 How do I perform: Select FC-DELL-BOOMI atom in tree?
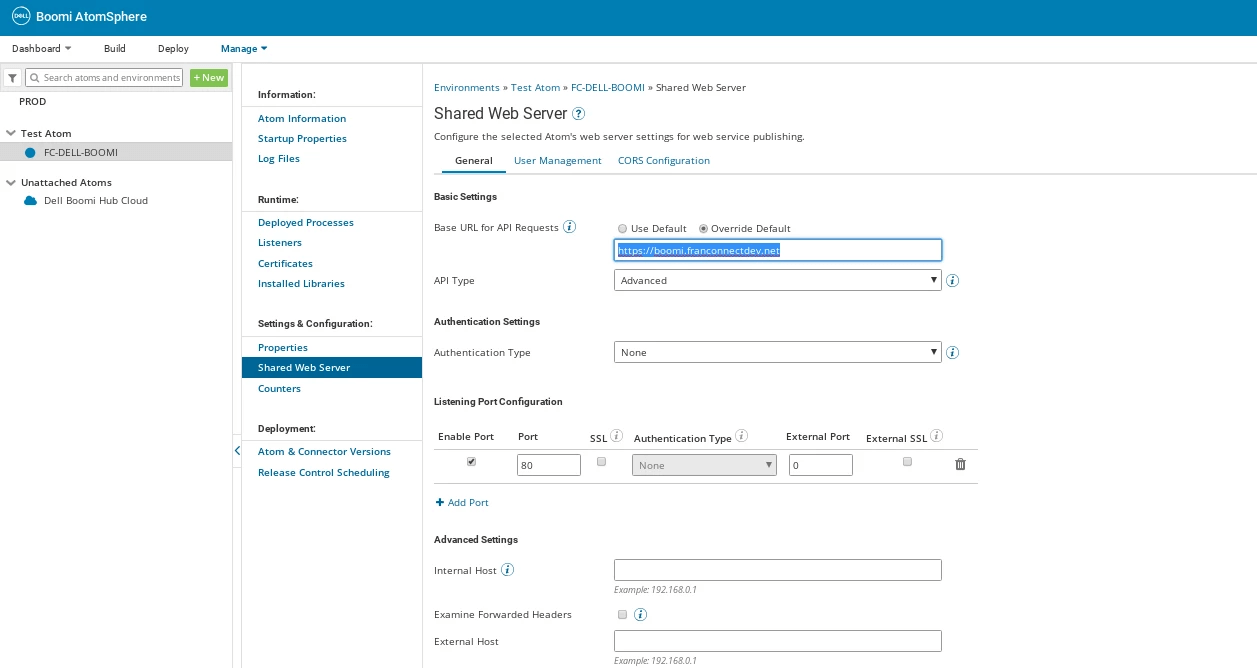[x=81, y=152]
